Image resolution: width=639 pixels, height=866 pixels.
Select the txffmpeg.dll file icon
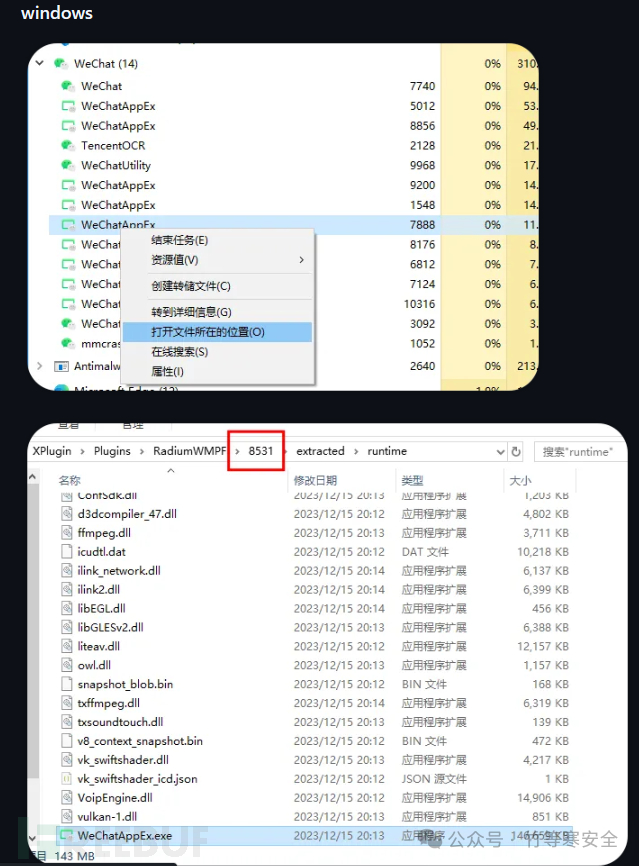[x=67, y=703]
